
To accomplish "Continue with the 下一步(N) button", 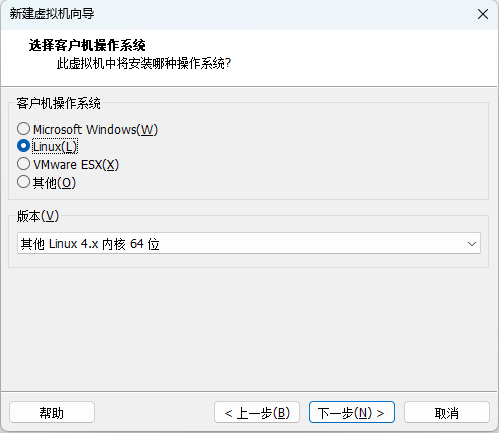I will (x=352, y=413).
